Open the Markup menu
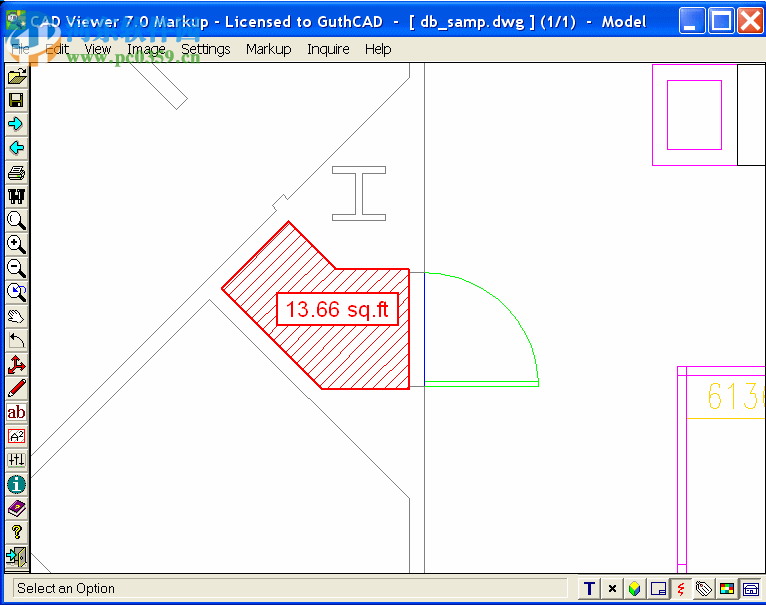 pyautogui.click(x=269, y=49)
